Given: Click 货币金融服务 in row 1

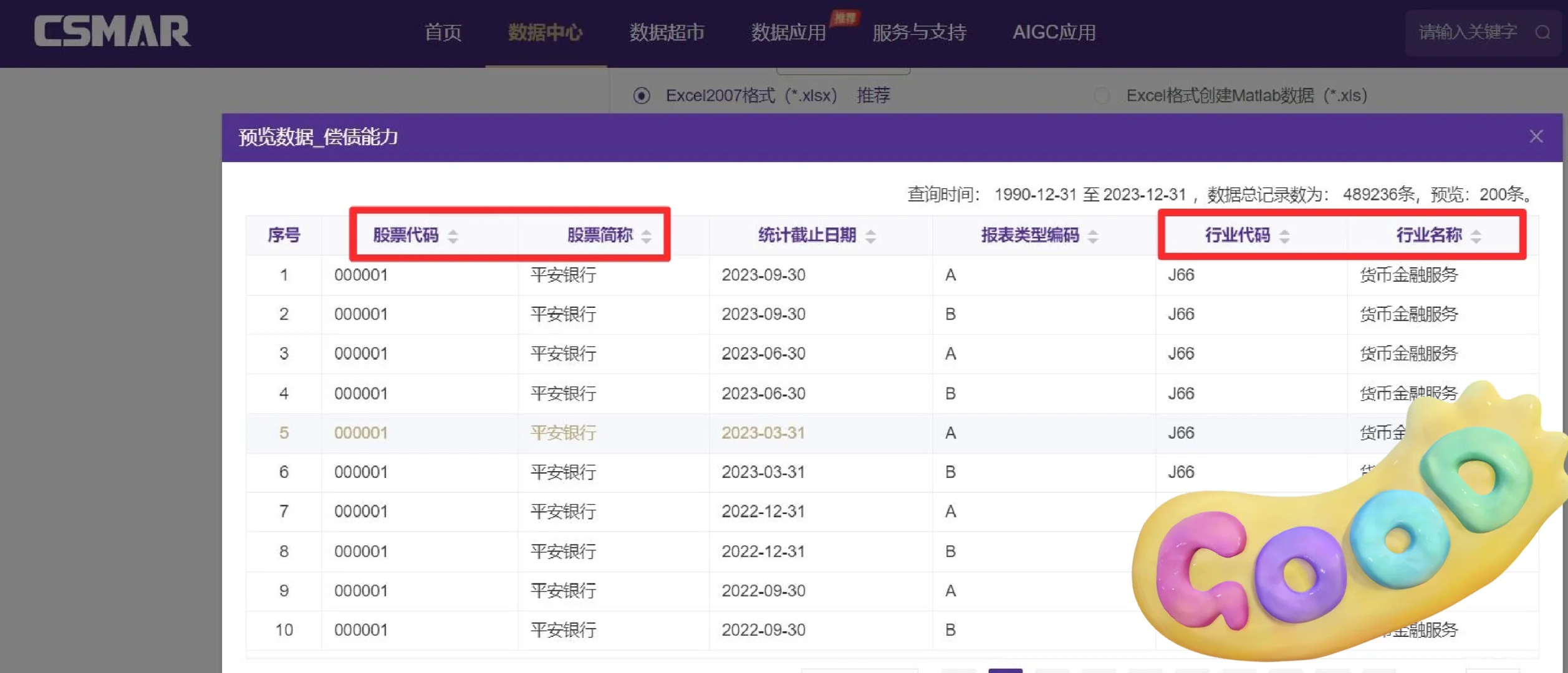Looking at the screenshot, I should (x=1409, y=275).
